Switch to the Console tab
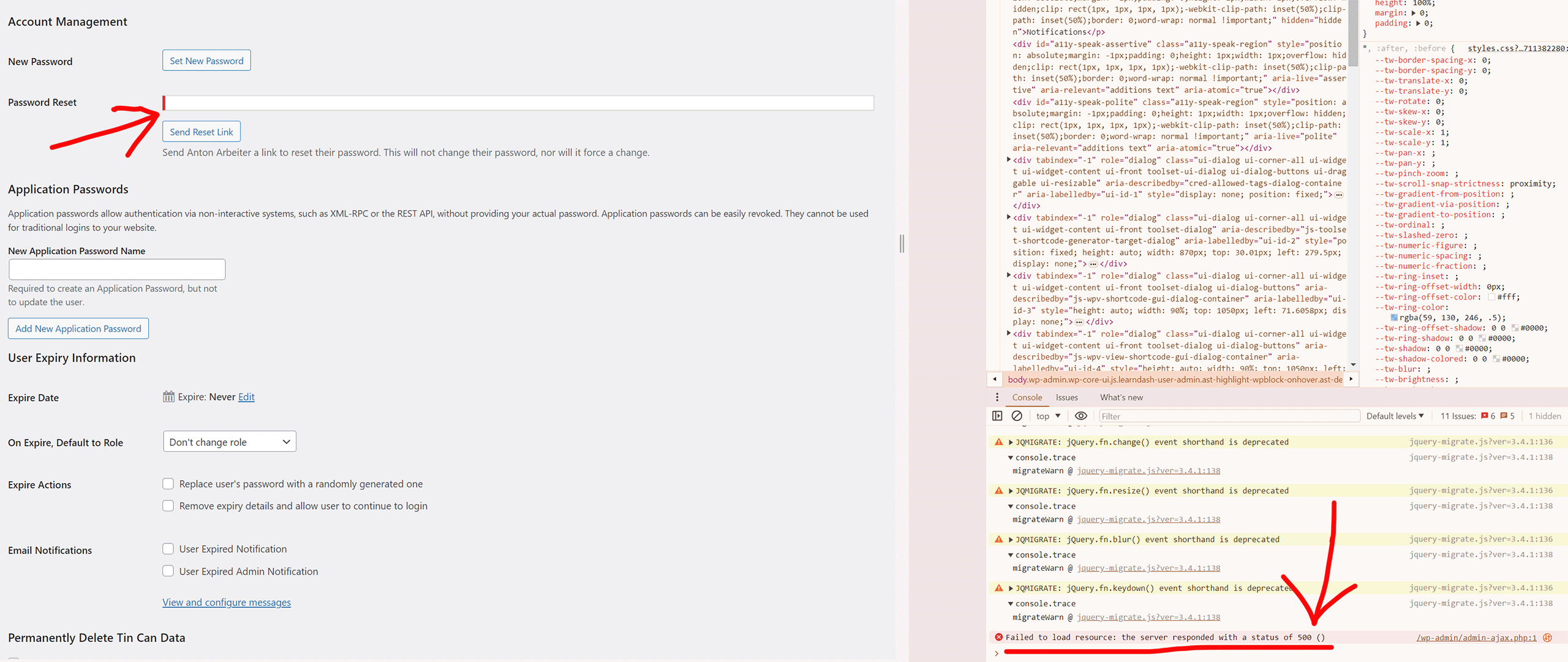The width and height of the screenshot is (1568, 662). pos(1027,397)
